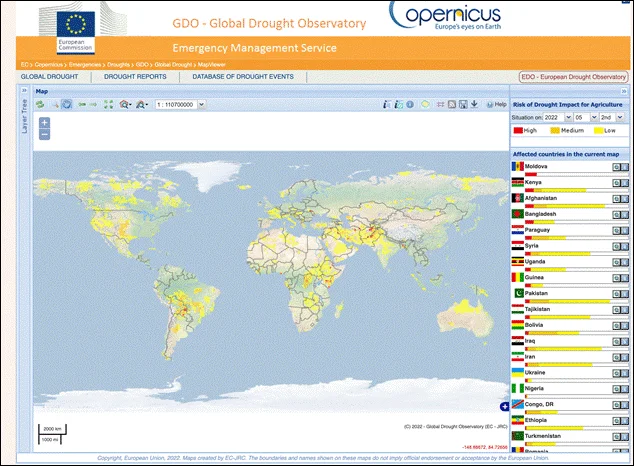
Task: Open DATABASE OF DROUGHT EVENTS tab
Action: [244, 76]
